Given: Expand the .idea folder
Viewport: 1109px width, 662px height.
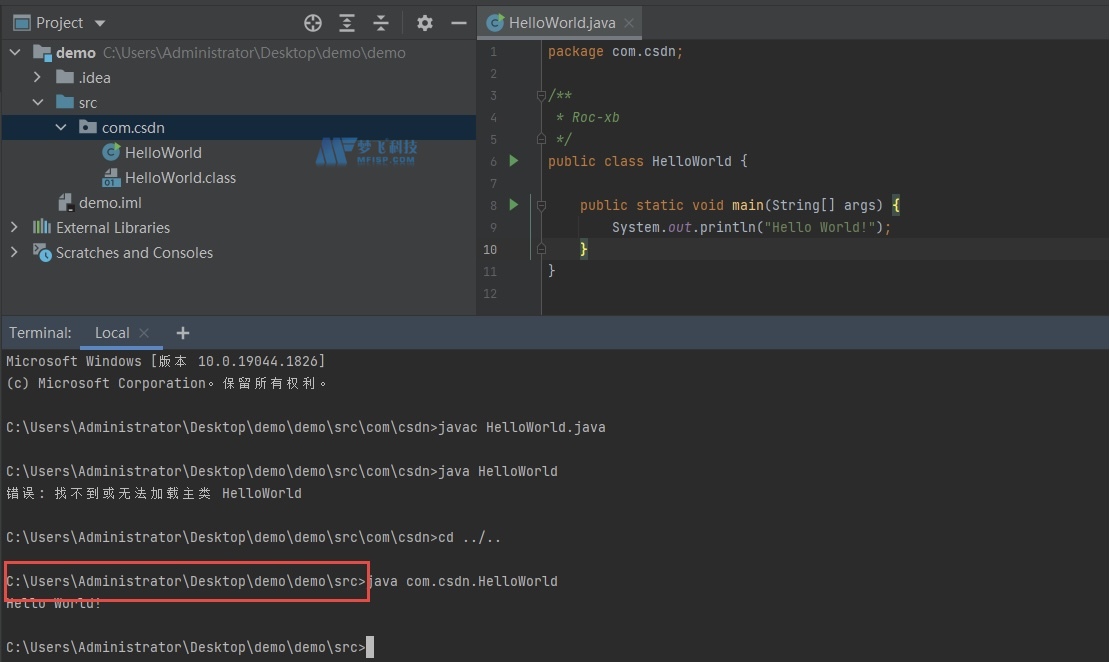Looking at the screenshot, I should (x=38, y=78).
